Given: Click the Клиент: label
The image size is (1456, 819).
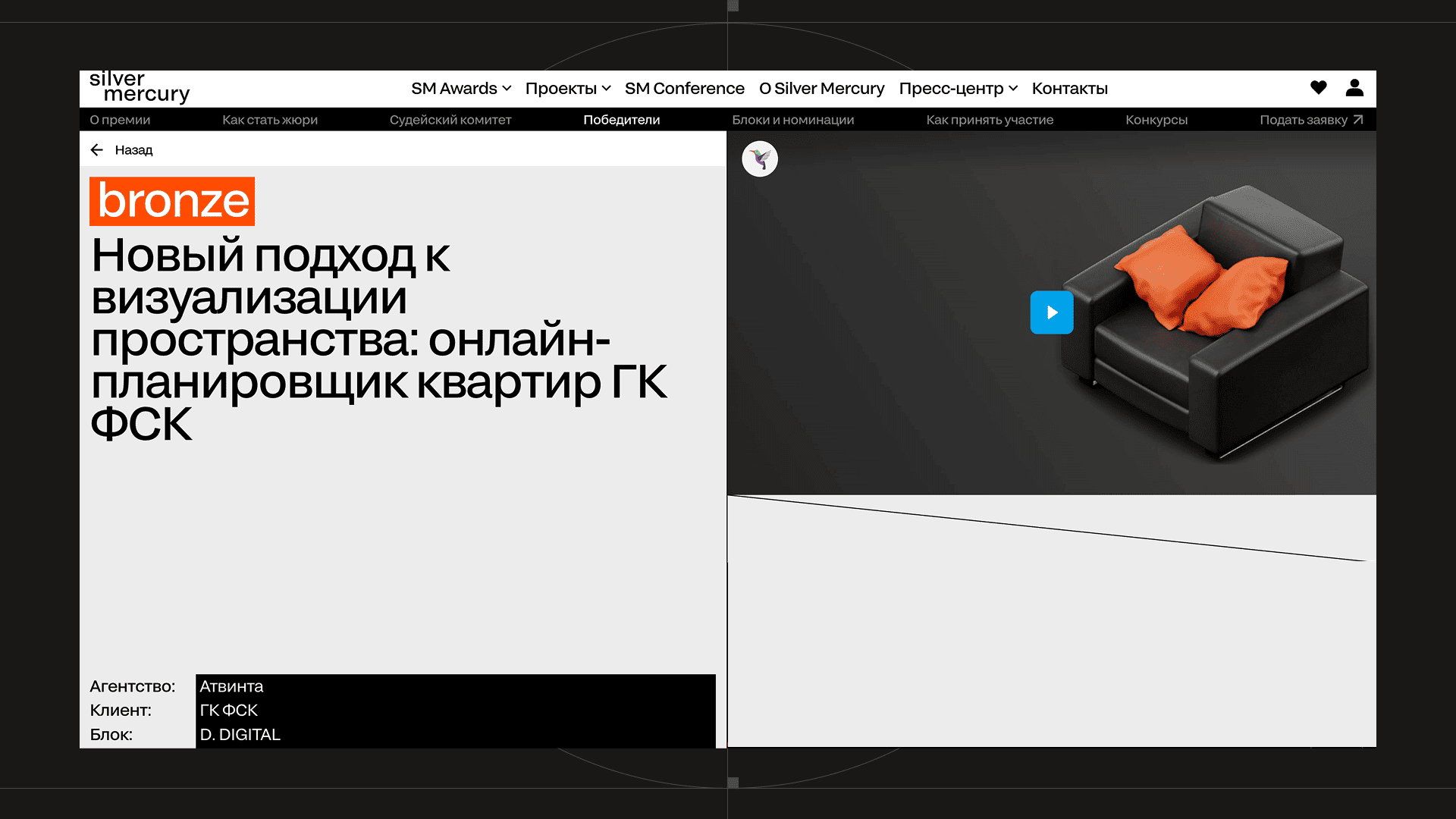Looking at the screenshot, I should click(121, 711).
